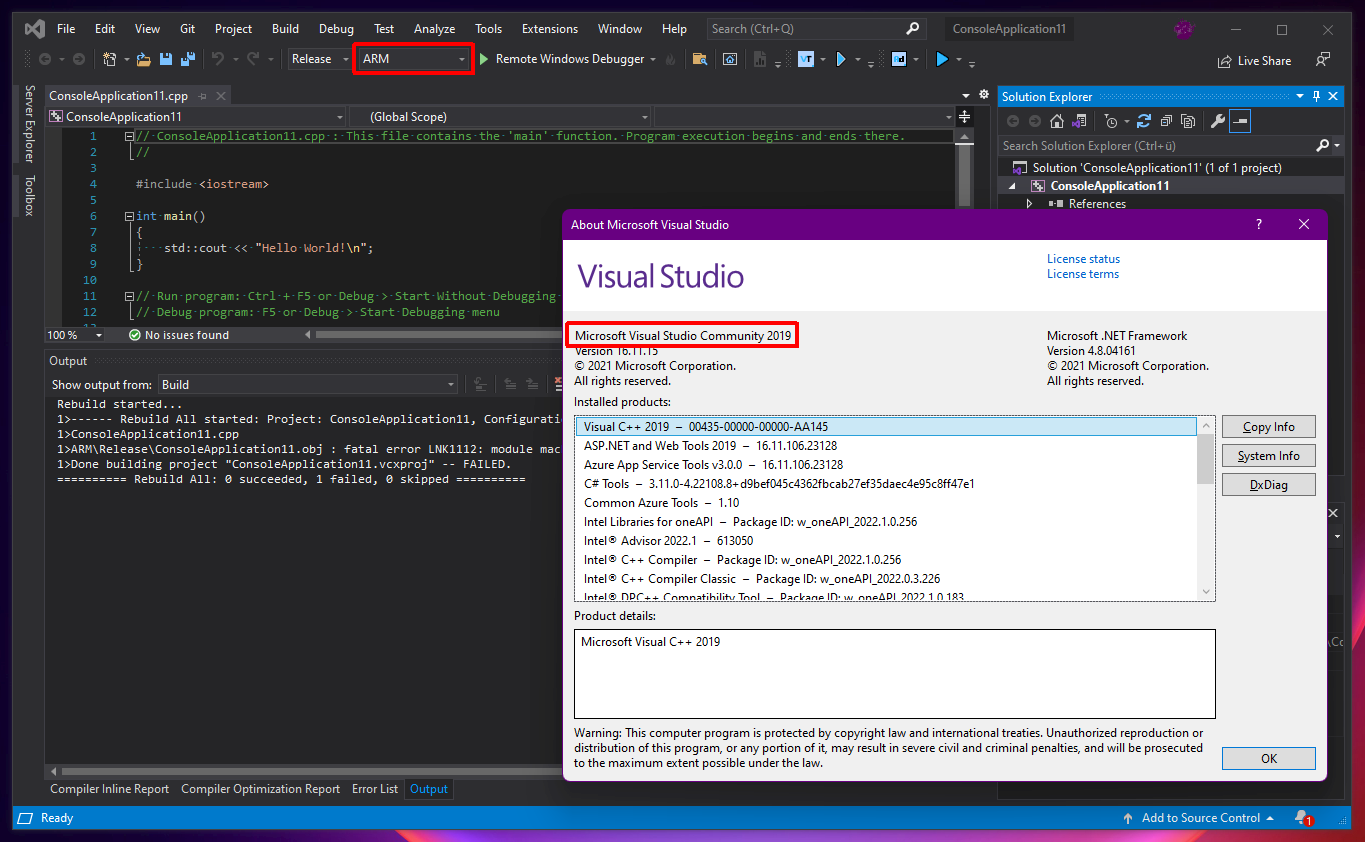Click the Find Message in Code icon
The height and width of the screenshot is (842, 1365).
480,384
